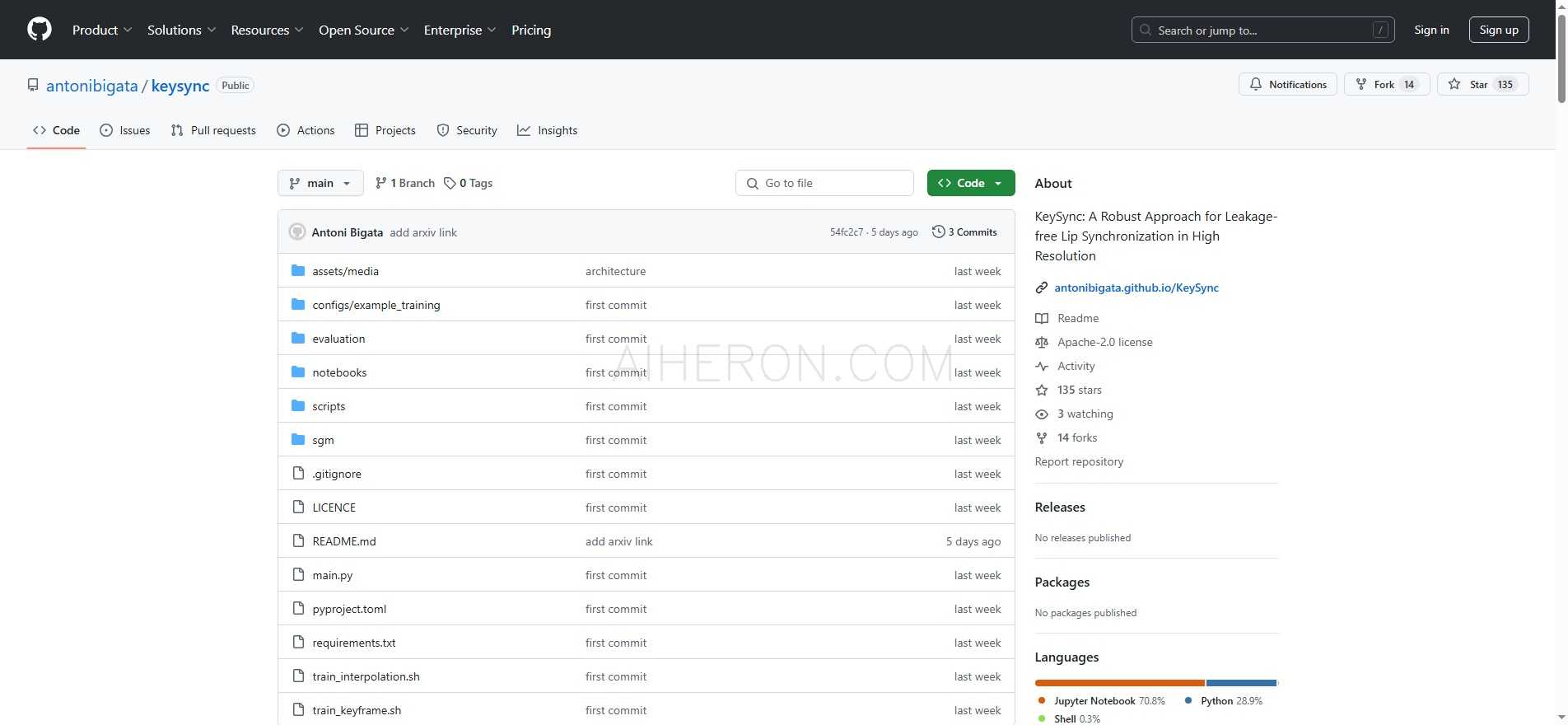The image size is (1568, 725).
Task: Click Antoni Bigata's avatar icon
Action: (x=297, y=232)
